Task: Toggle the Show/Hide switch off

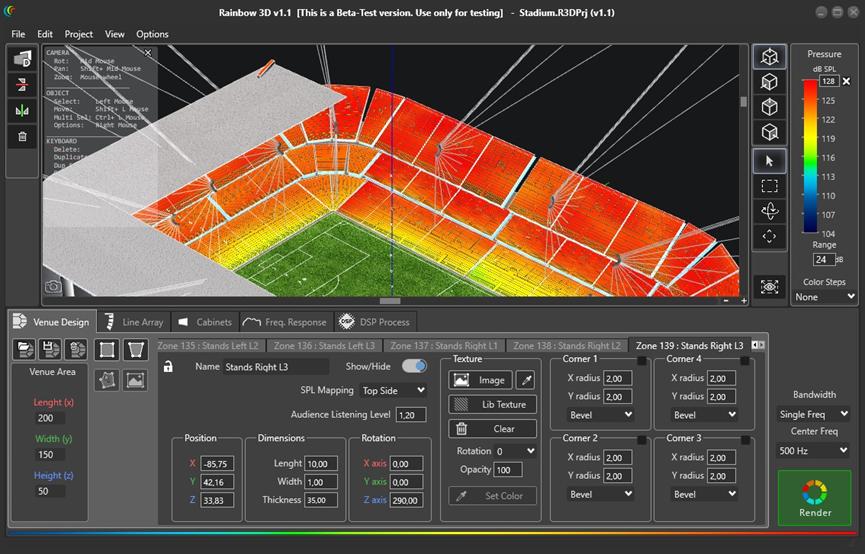Action: [x=414, y=367]
